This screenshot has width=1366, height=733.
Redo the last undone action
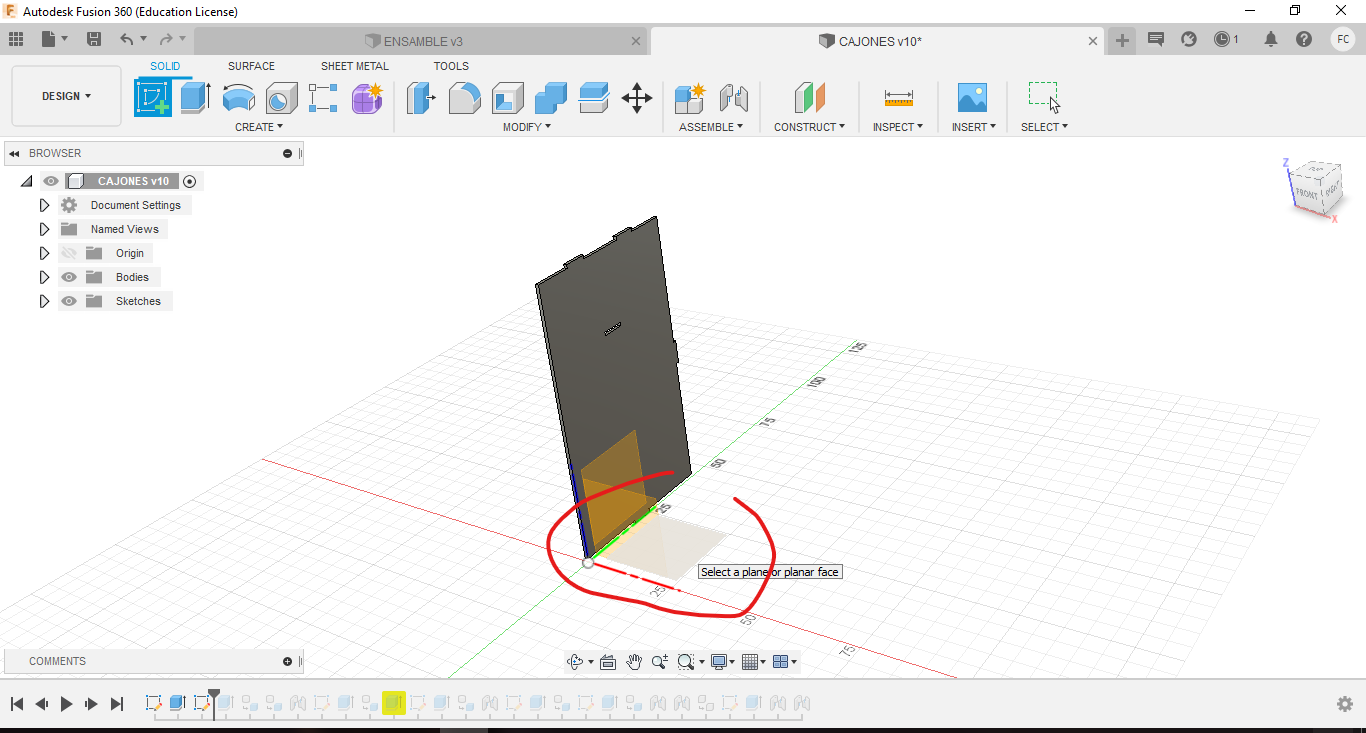coord(166,39)
